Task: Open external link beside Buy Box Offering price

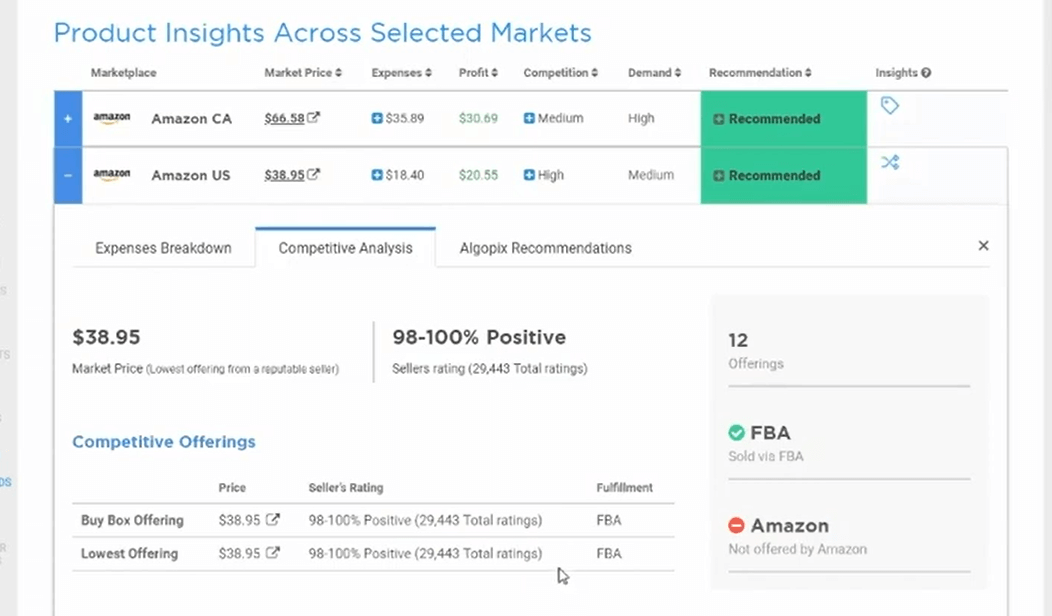Action: (271, 520)
